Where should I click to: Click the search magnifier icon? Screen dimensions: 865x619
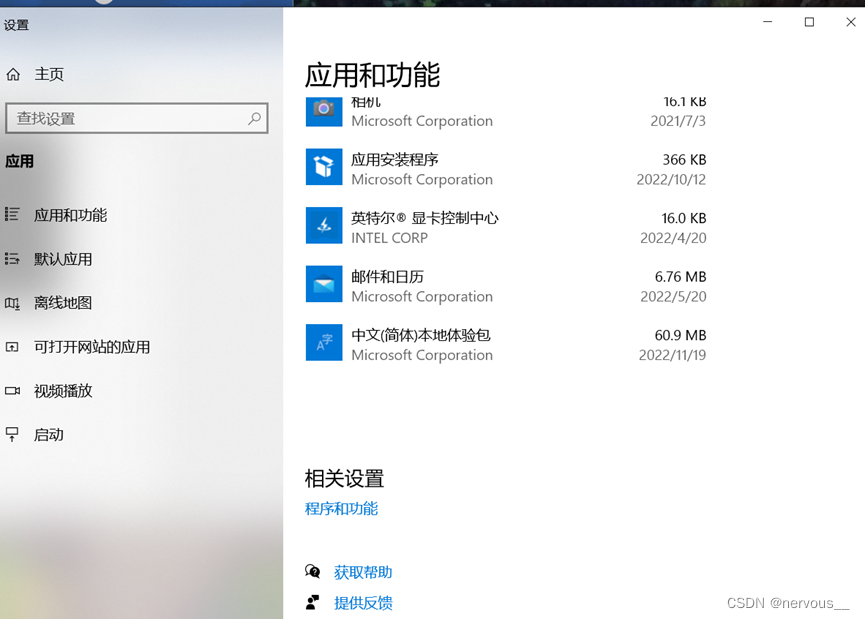click(x=254, y=118)
